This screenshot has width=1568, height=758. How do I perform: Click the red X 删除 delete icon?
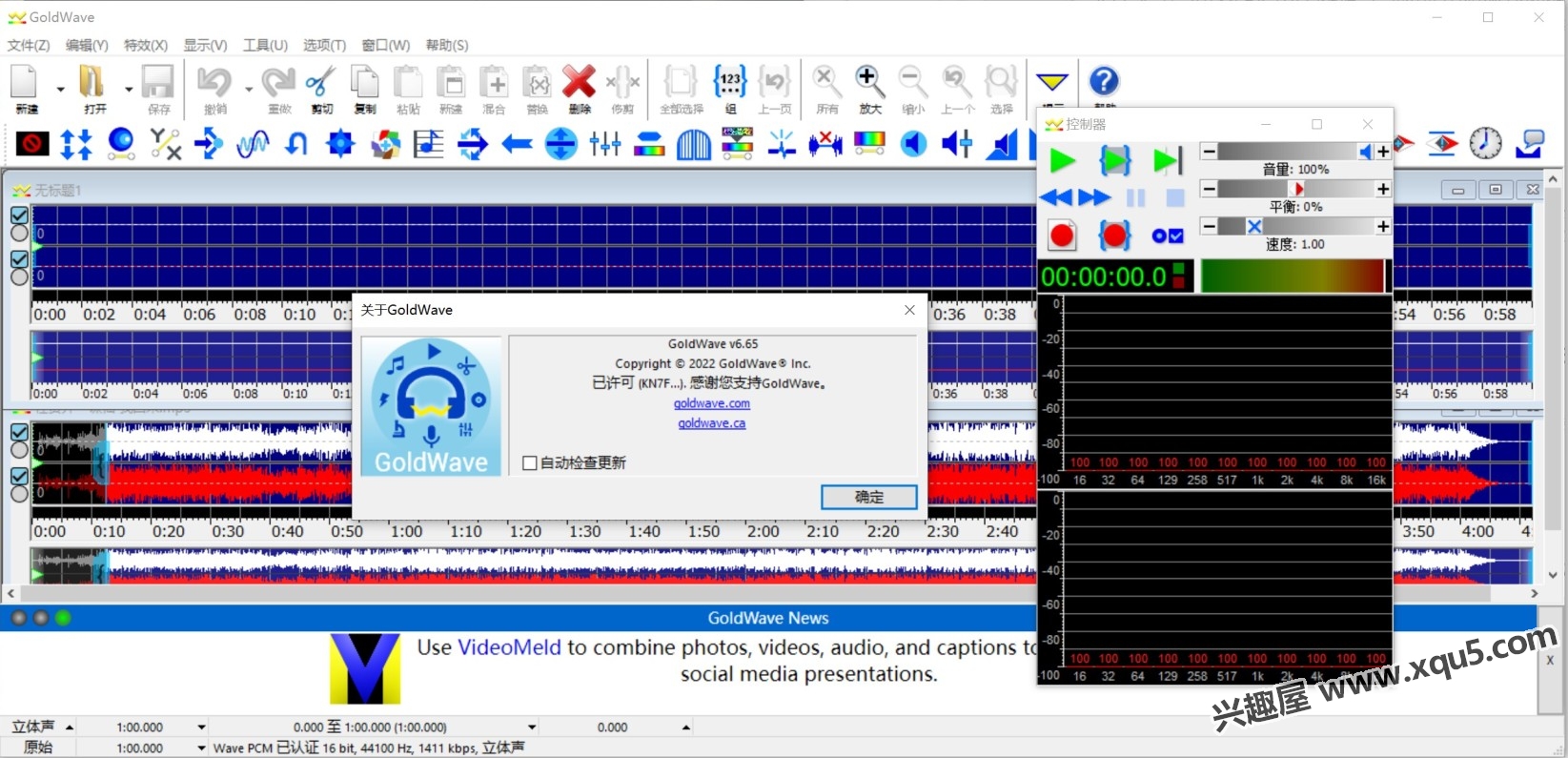(579, 82)
